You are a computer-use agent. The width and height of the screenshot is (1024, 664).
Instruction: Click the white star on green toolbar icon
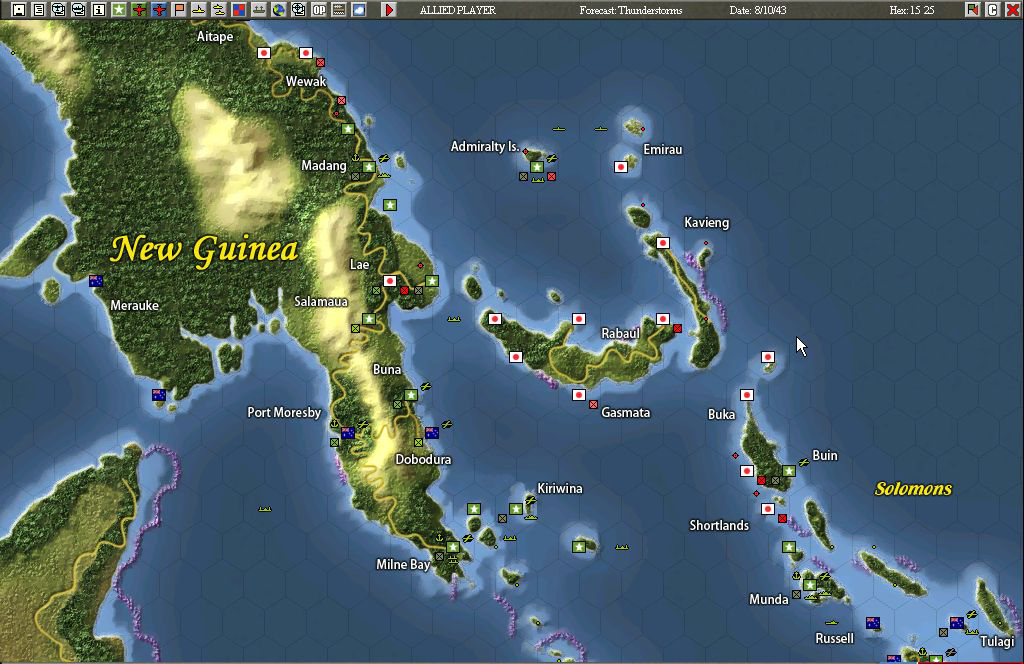pyautogui.click(x=119, y=10)
